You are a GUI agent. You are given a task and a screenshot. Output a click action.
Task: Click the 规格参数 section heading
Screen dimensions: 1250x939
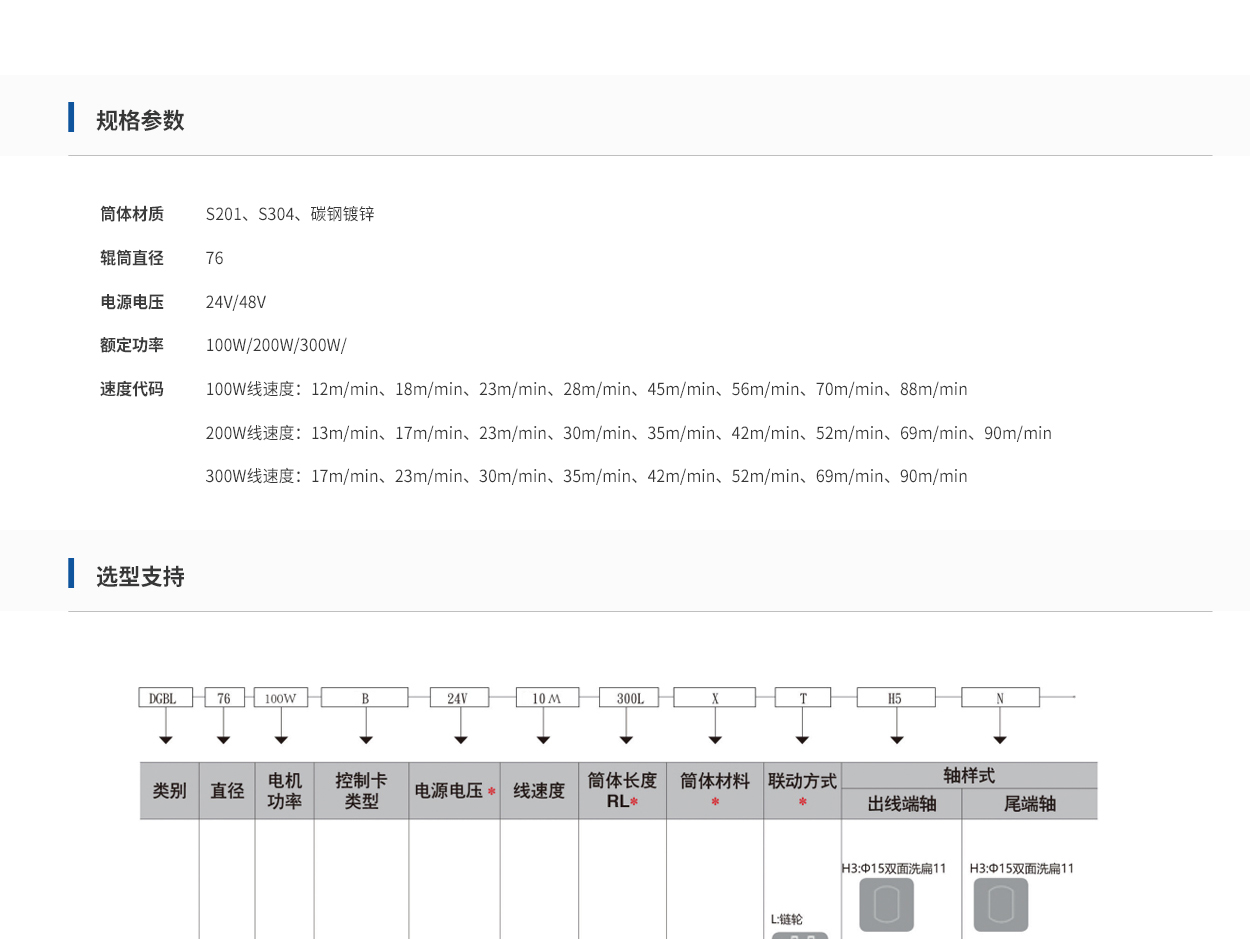pyautogui.click(x=140, y=120)
